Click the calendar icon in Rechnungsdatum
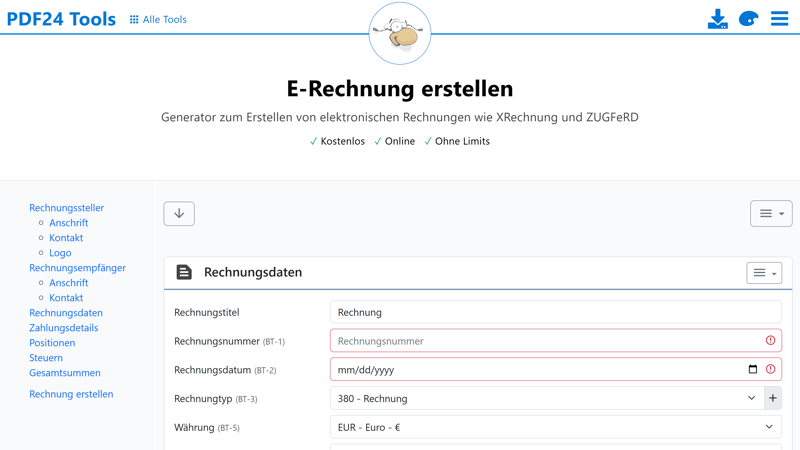The width and height of the screenshot is (800, 450). point(753,369)
